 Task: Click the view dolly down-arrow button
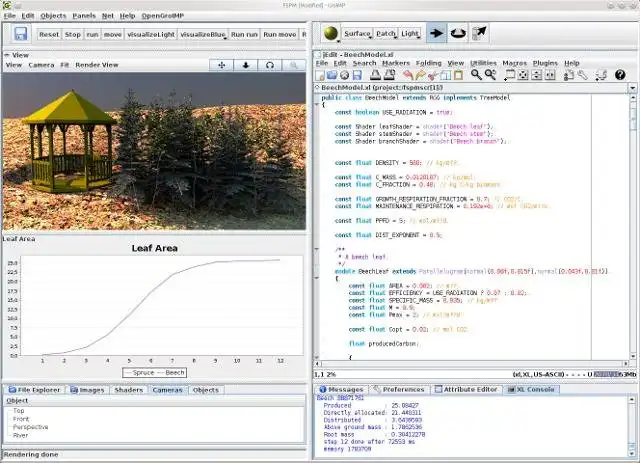pyautogui.click(x=246, y=65)
